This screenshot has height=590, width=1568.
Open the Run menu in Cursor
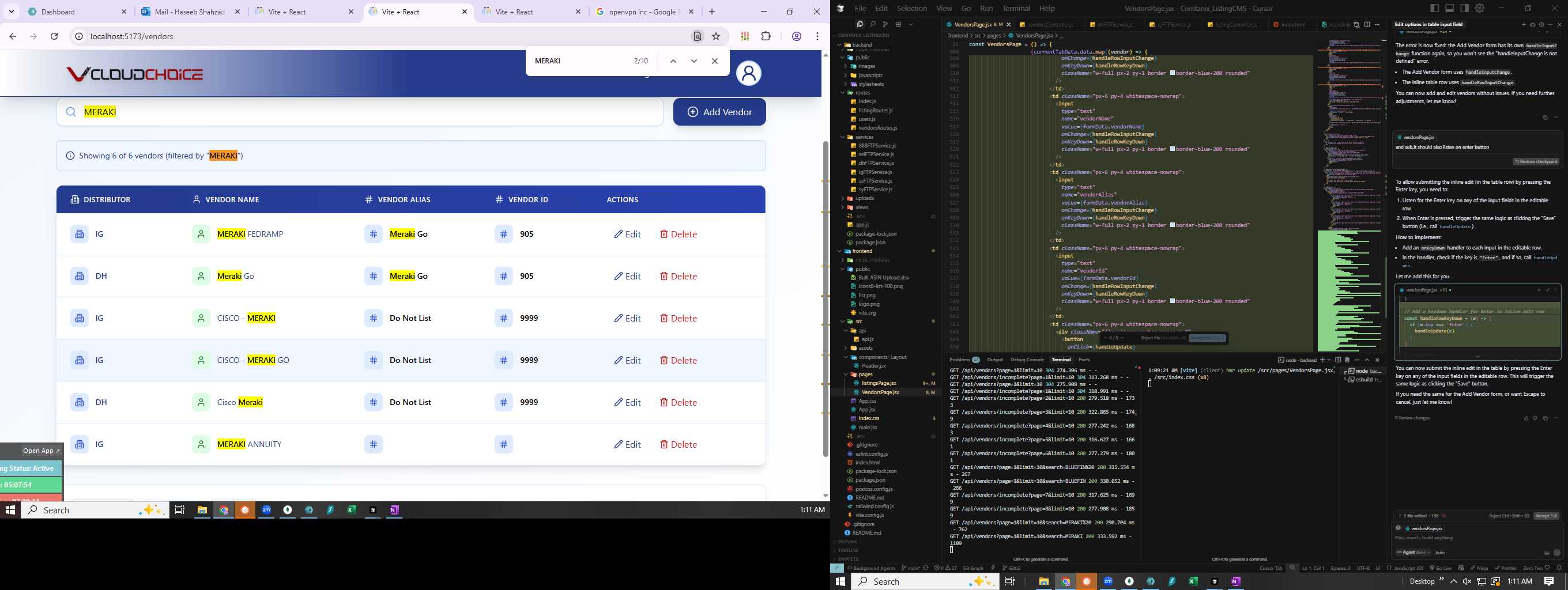click(987, 9)
